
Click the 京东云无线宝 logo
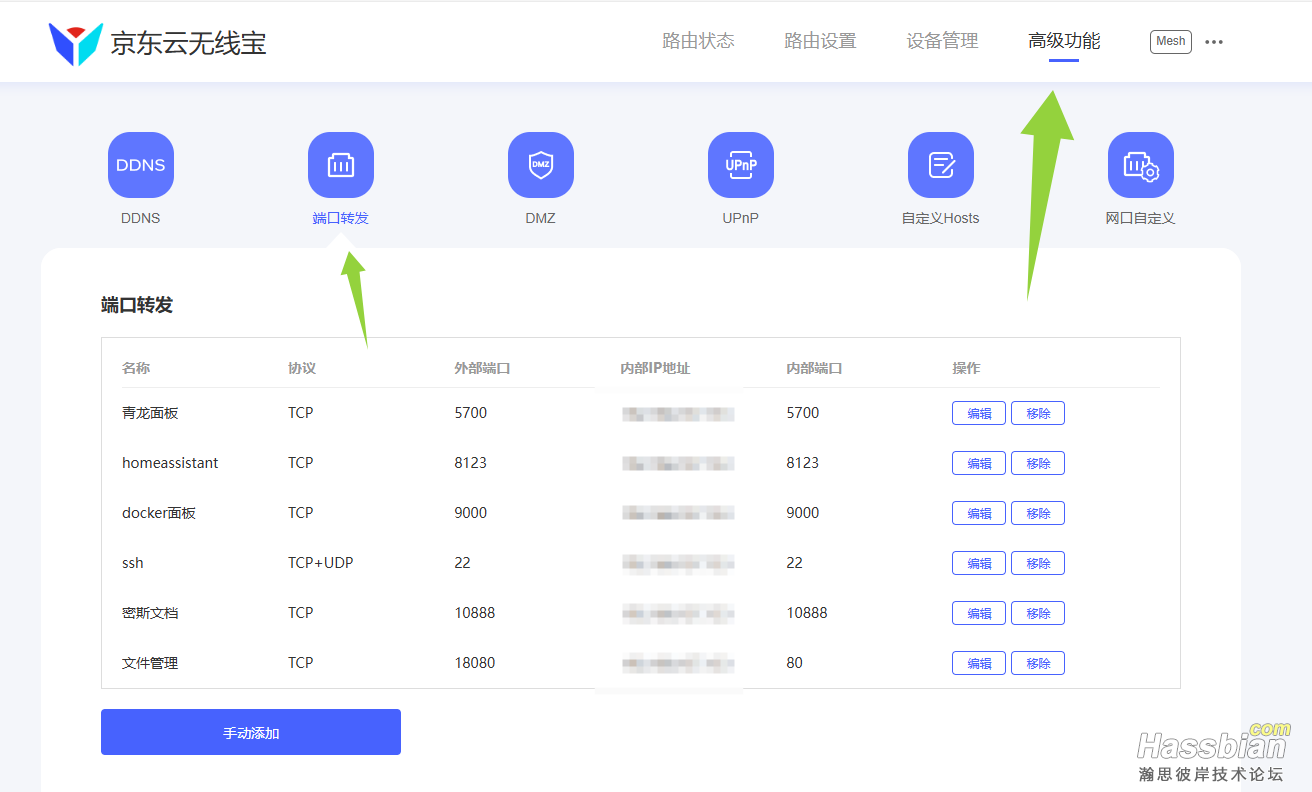(x=158, y=43)
